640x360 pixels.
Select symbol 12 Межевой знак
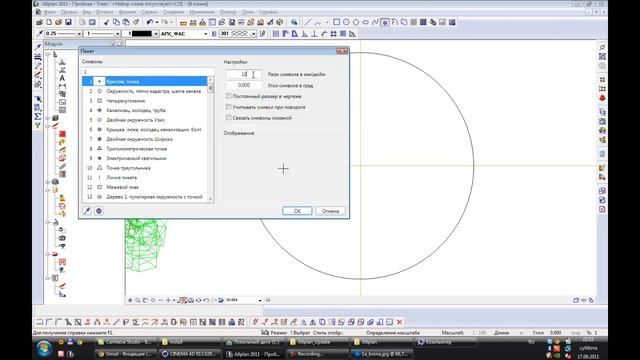pos(145,187)
